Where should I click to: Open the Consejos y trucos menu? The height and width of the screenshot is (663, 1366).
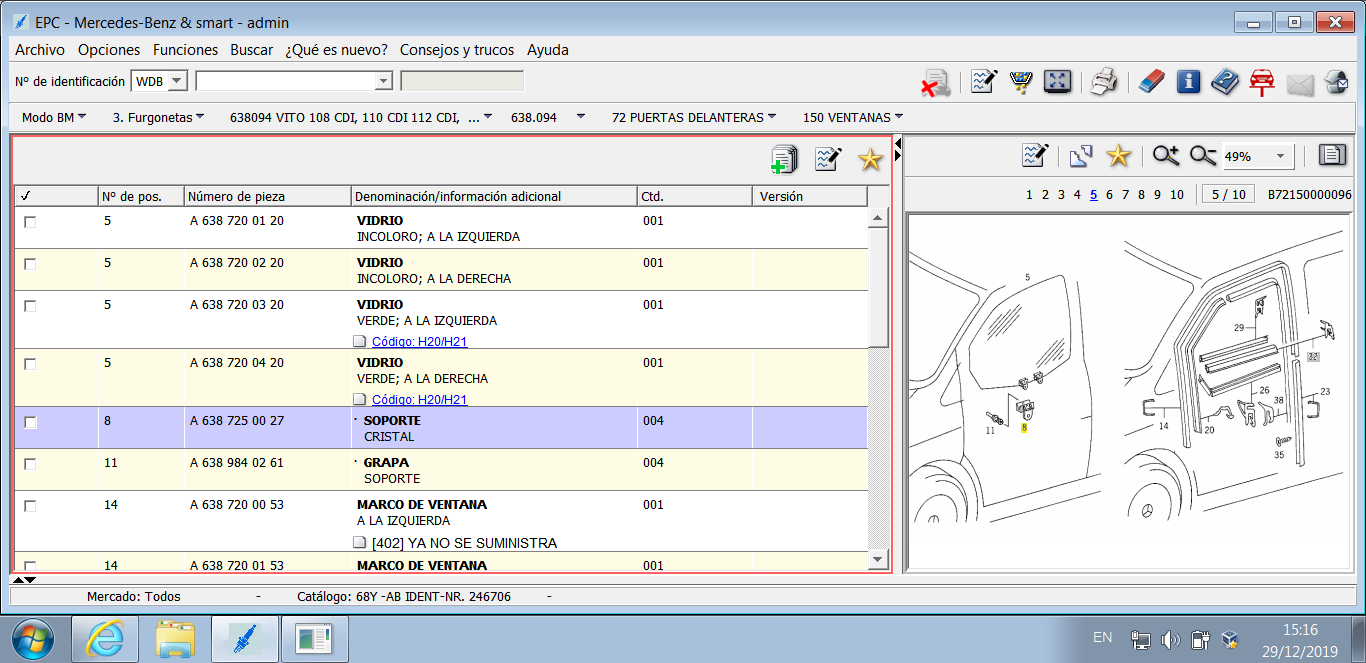click(457, 50)
